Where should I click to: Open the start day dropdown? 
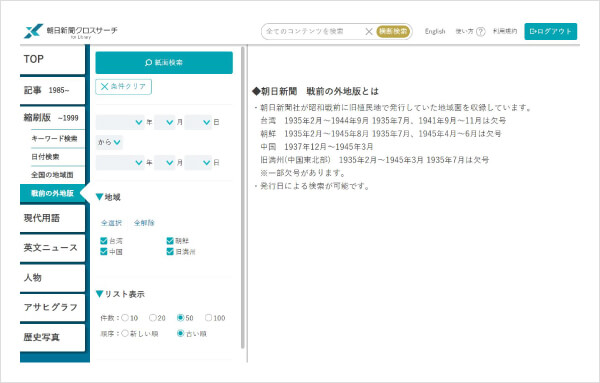tap(198, 122)
